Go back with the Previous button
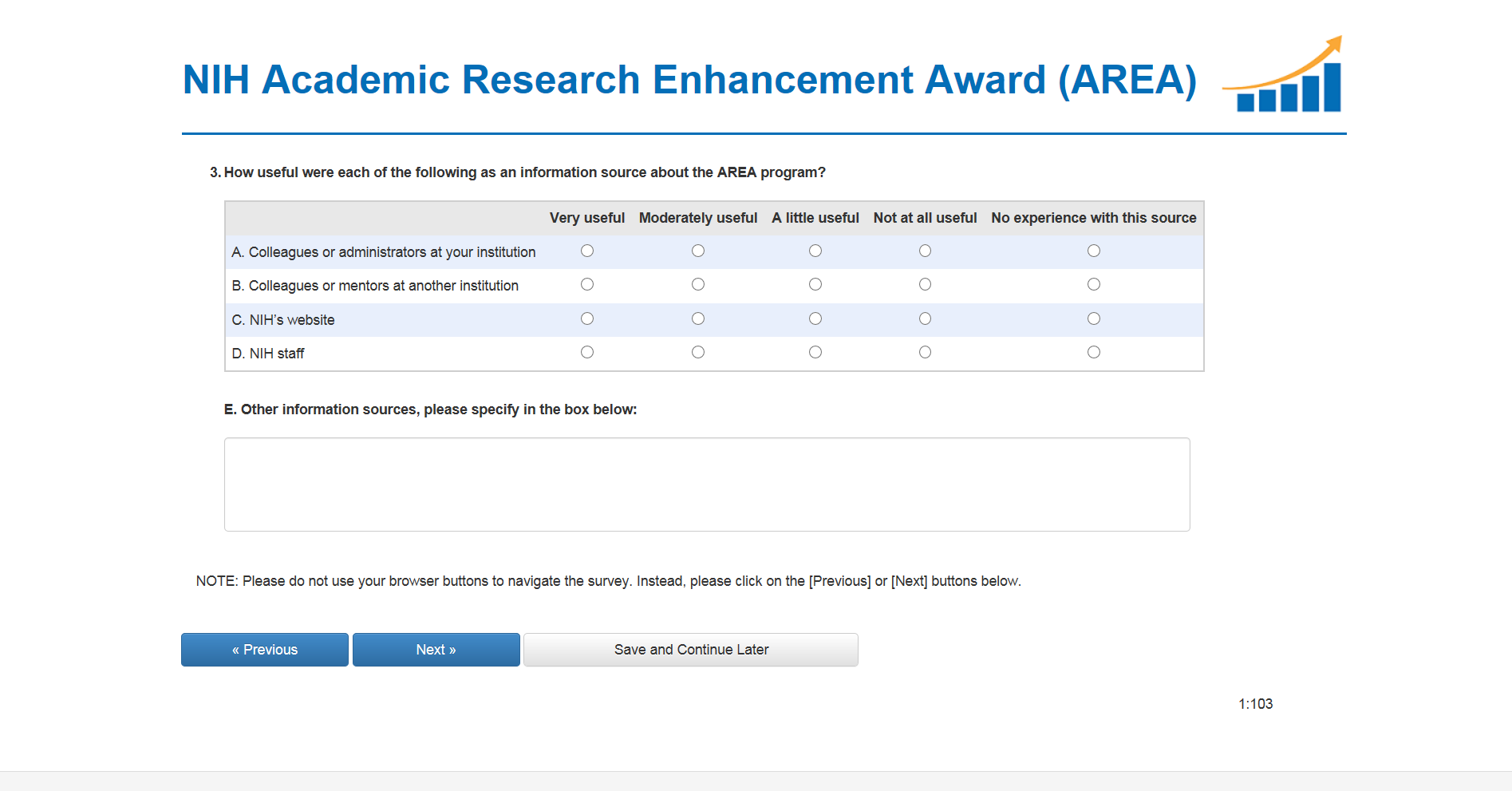 (265, 650)
